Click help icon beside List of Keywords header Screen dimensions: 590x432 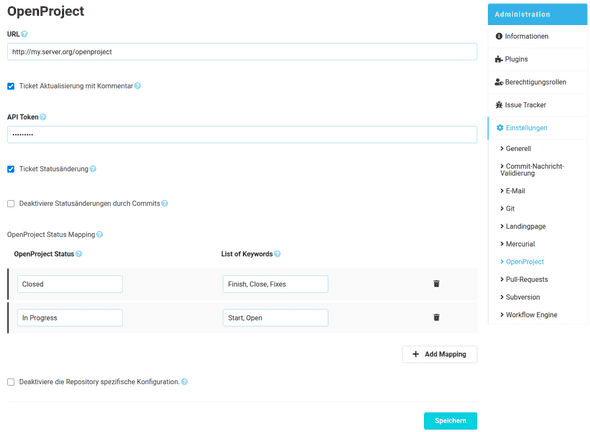point(277,254)
